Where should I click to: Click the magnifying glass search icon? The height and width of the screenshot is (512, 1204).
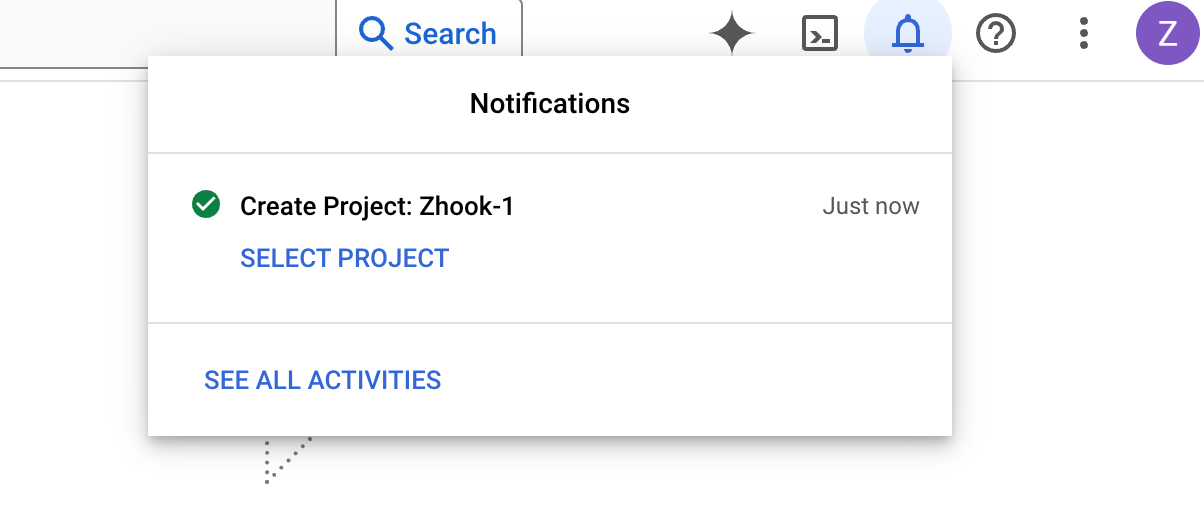[377, 34]
